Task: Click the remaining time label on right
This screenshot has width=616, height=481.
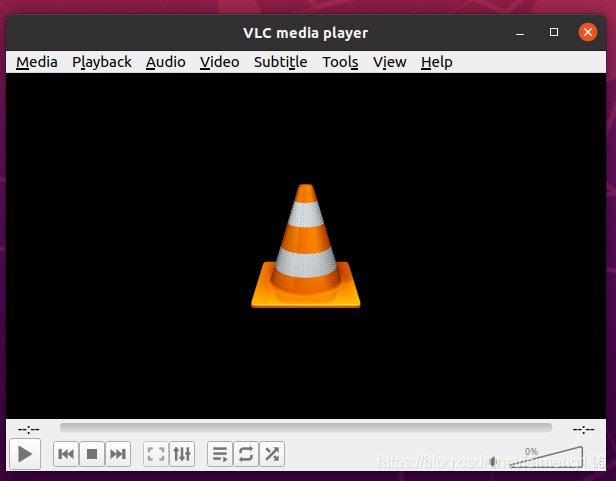Action: pos(583,429)
